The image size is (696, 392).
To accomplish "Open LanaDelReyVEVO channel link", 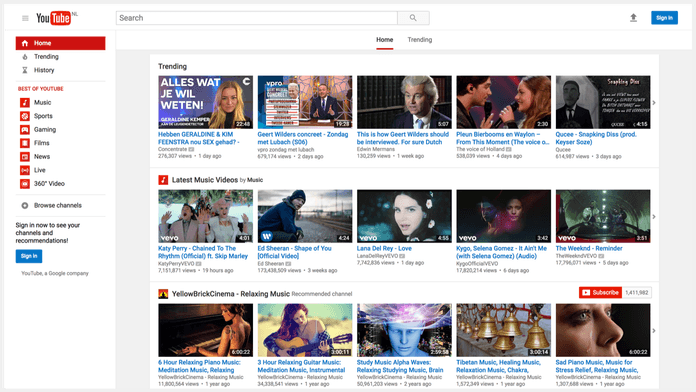I will [x=377, y=256].
